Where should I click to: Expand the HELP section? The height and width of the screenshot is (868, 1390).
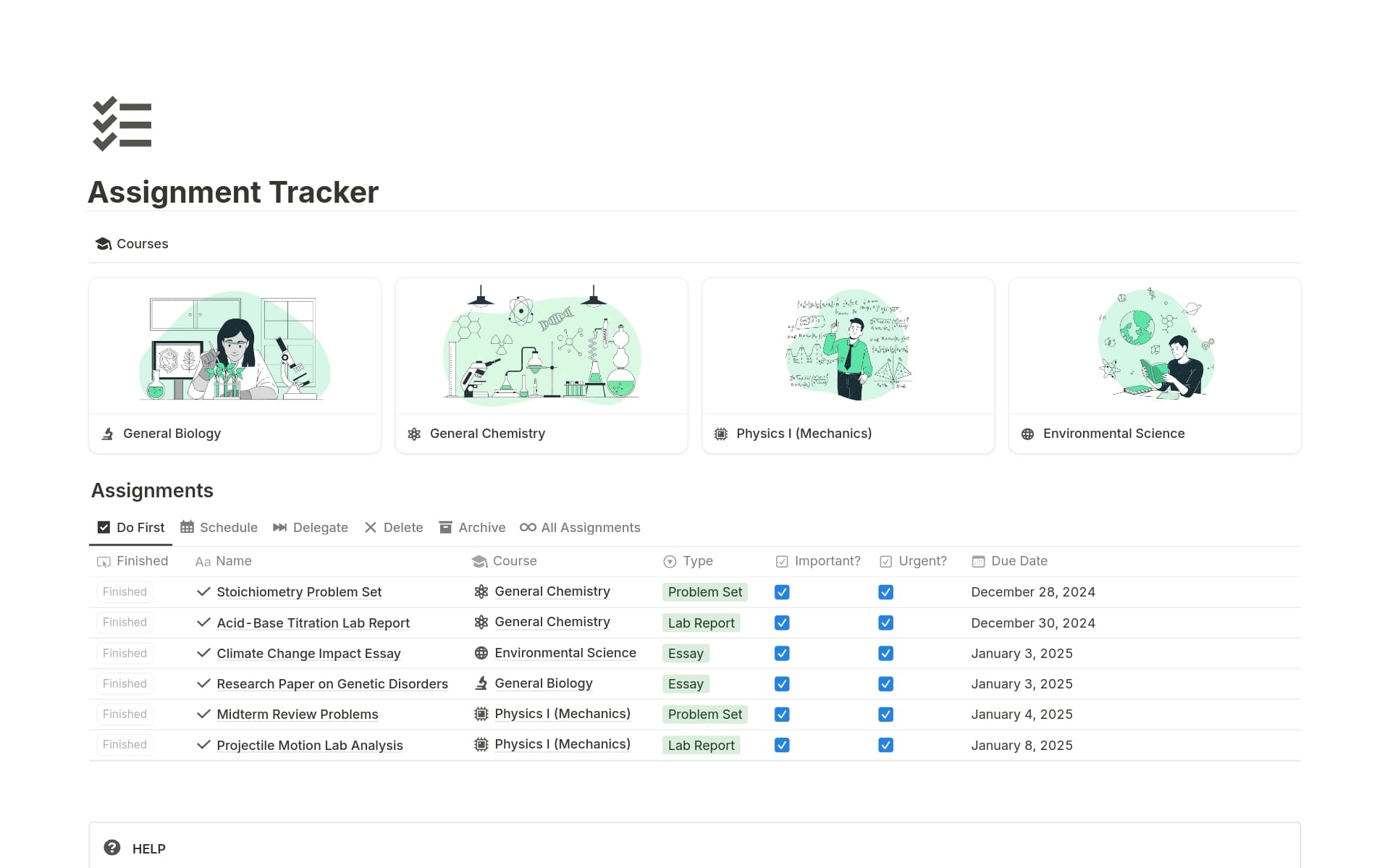148,848
